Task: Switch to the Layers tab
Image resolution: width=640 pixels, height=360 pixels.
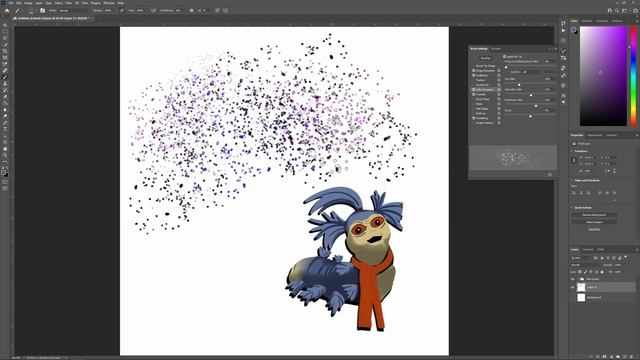Action: coord(575,249)
